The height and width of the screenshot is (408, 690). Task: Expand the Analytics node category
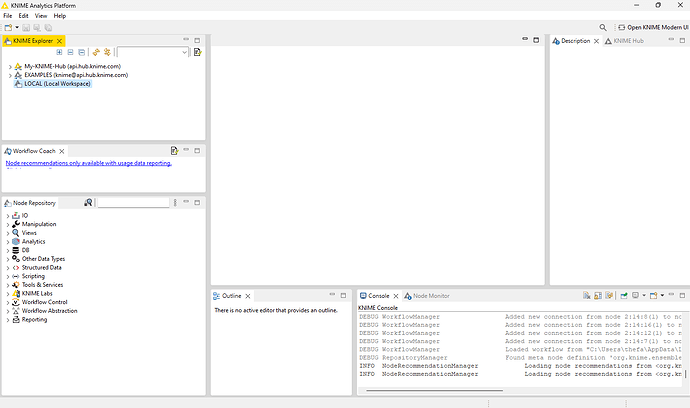[8, 241]
